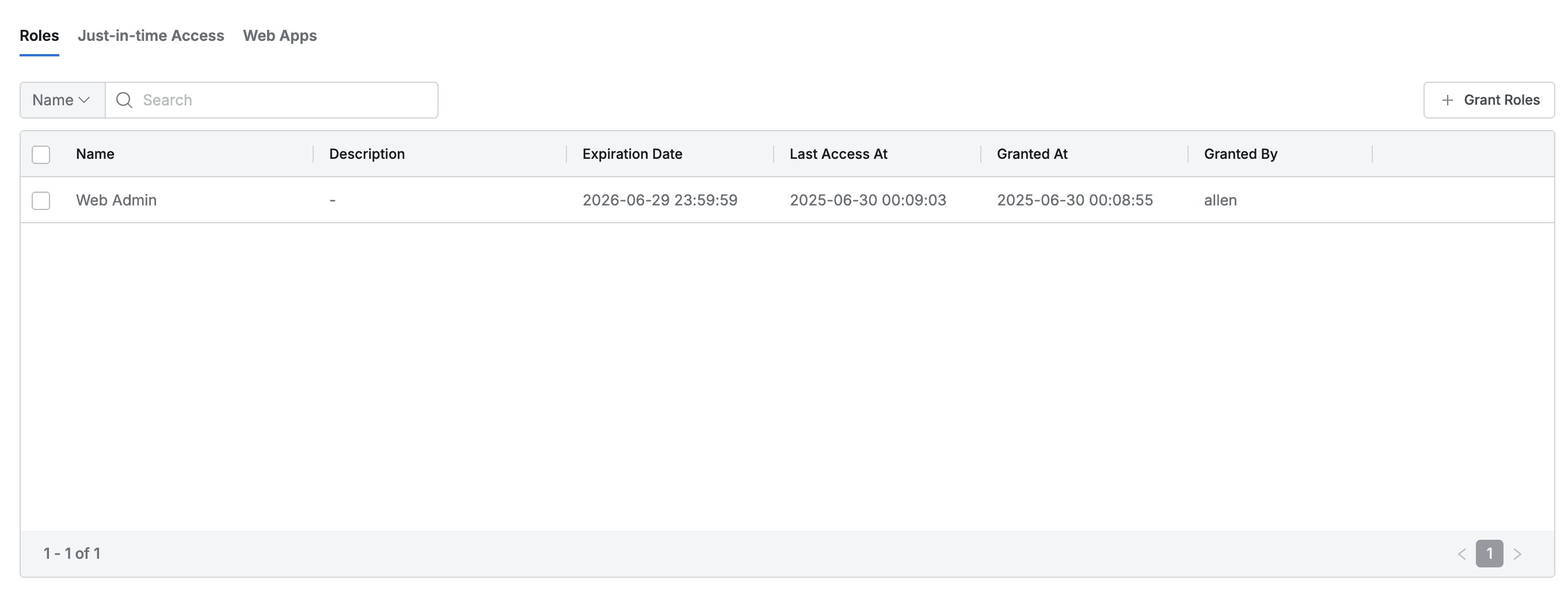Image resolution: width=1568 pixels, height=595 pixels.
Task: Check the Web Admin row checkbox
Action: coord(41,200)
